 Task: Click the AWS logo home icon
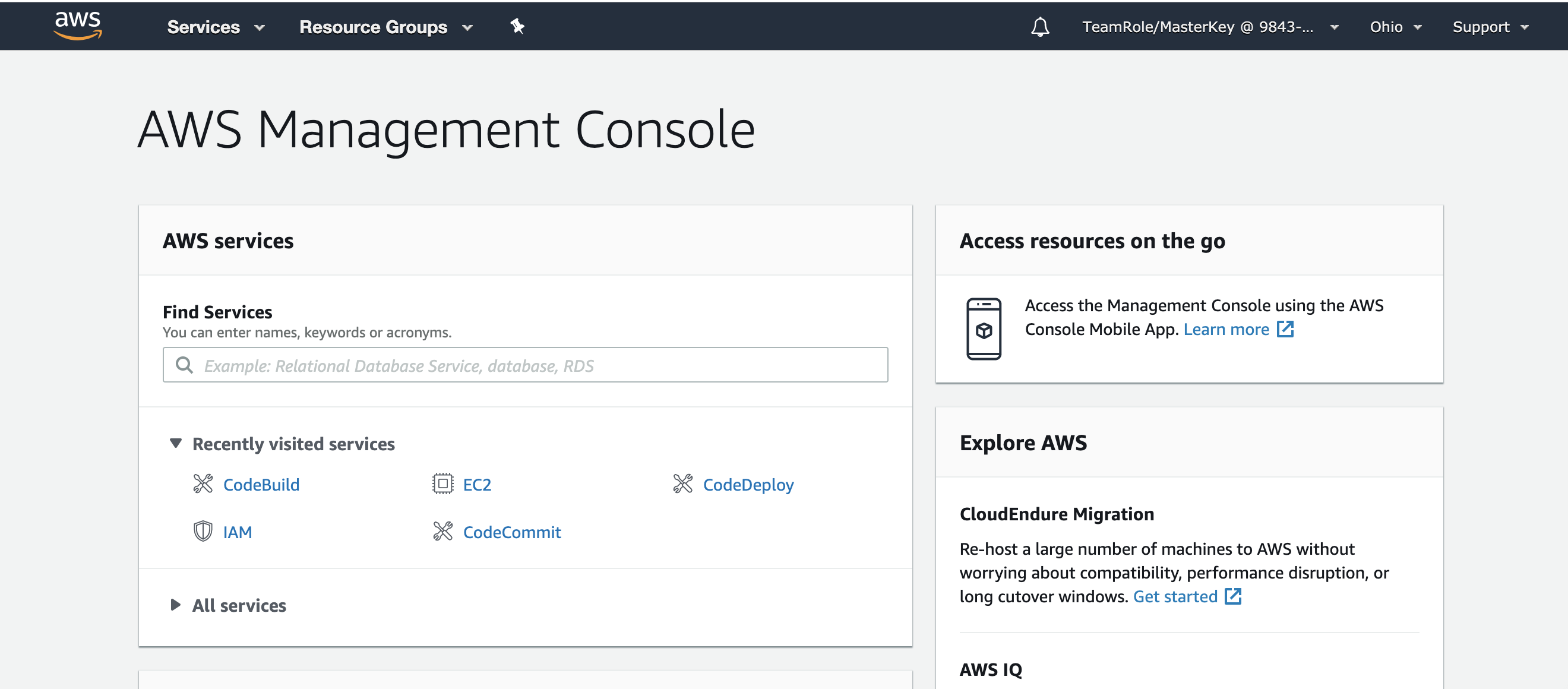pyautogui.click(x=78, y=26)
